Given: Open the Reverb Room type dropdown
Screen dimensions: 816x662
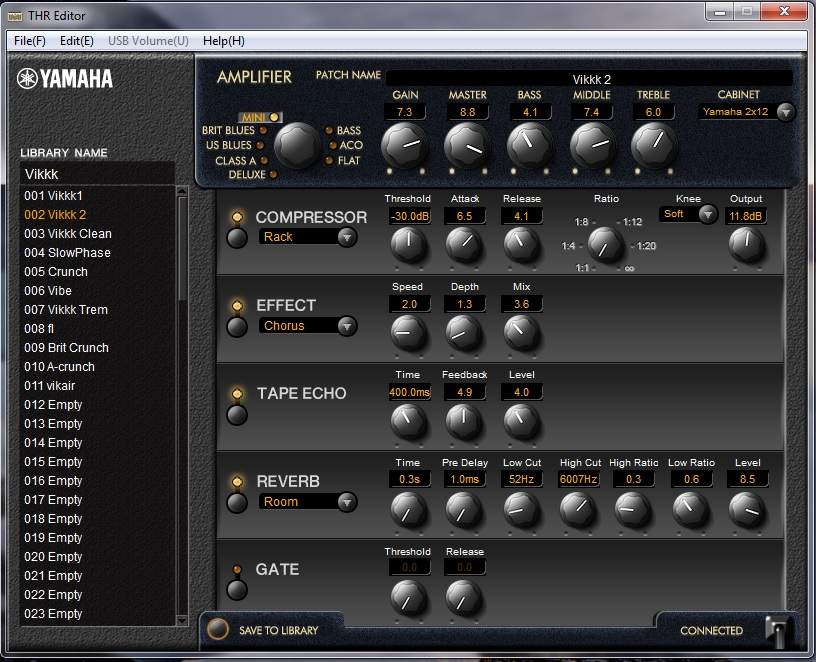Looking at the screenshot, I should [346, 502].
